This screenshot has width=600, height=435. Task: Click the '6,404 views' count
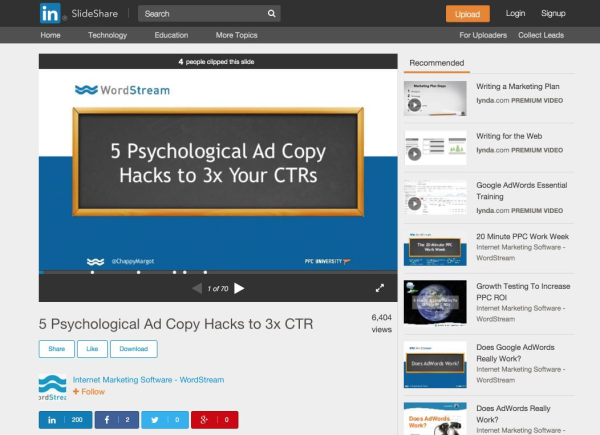382,323
